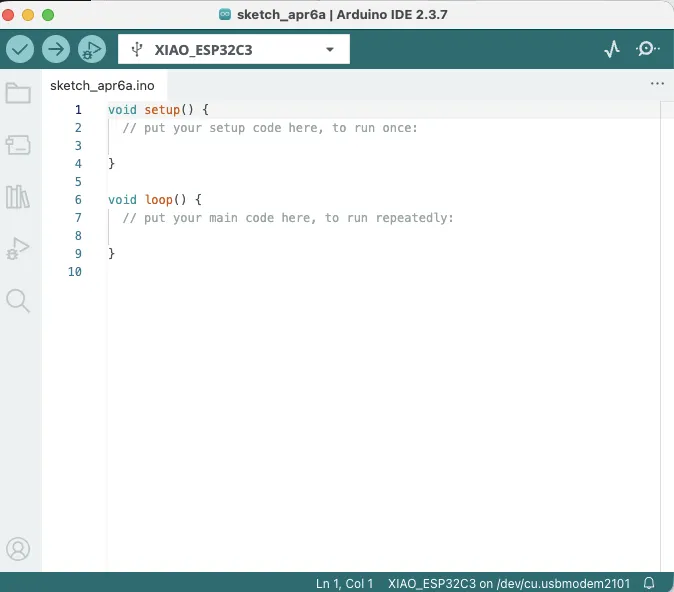Click the Verify sketch checkmark button

(20, 49)
